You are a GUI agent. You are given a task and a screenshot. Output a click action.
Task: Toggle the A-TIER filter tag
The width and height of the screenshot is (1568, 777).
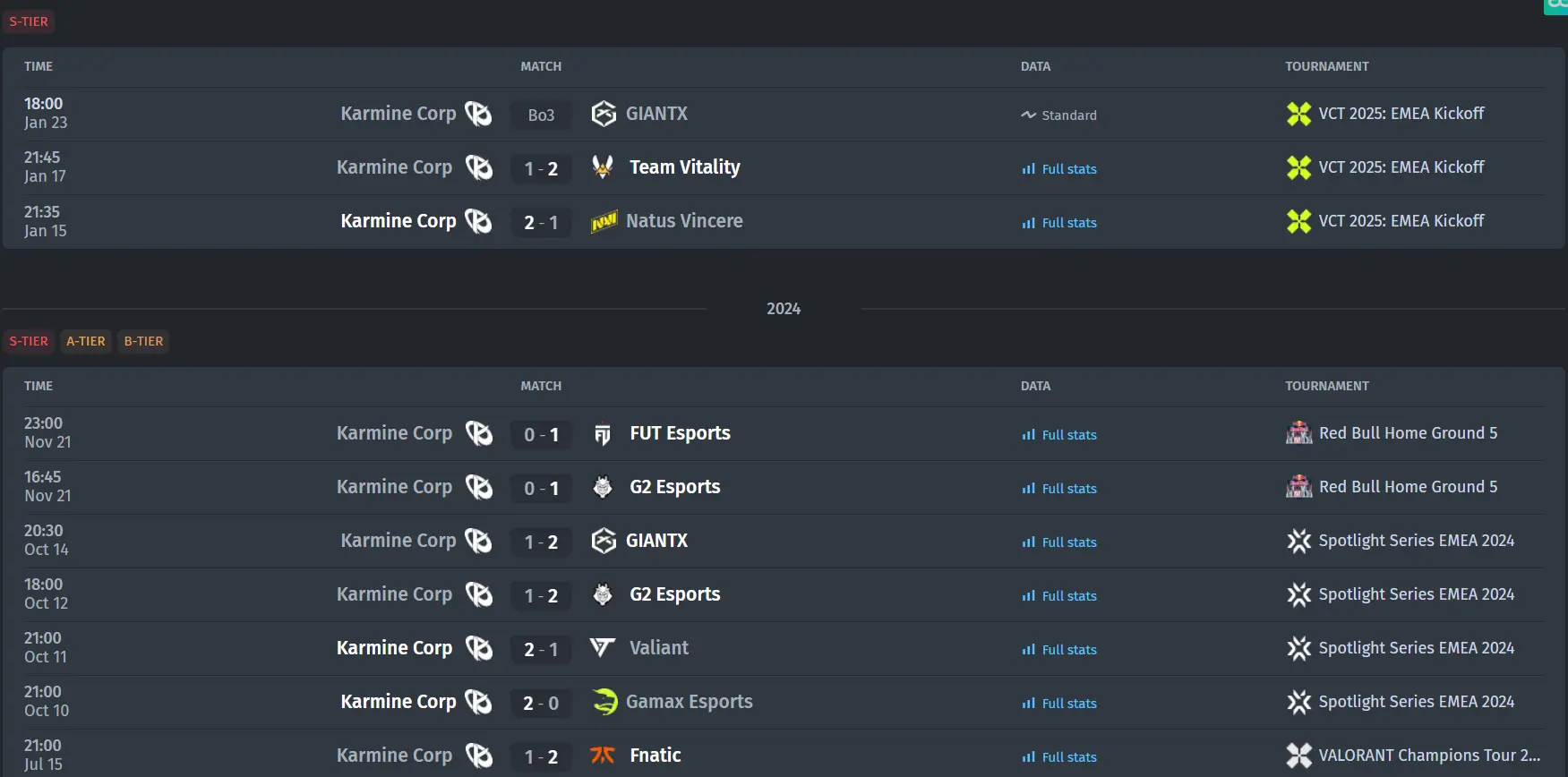pos(86,341)
